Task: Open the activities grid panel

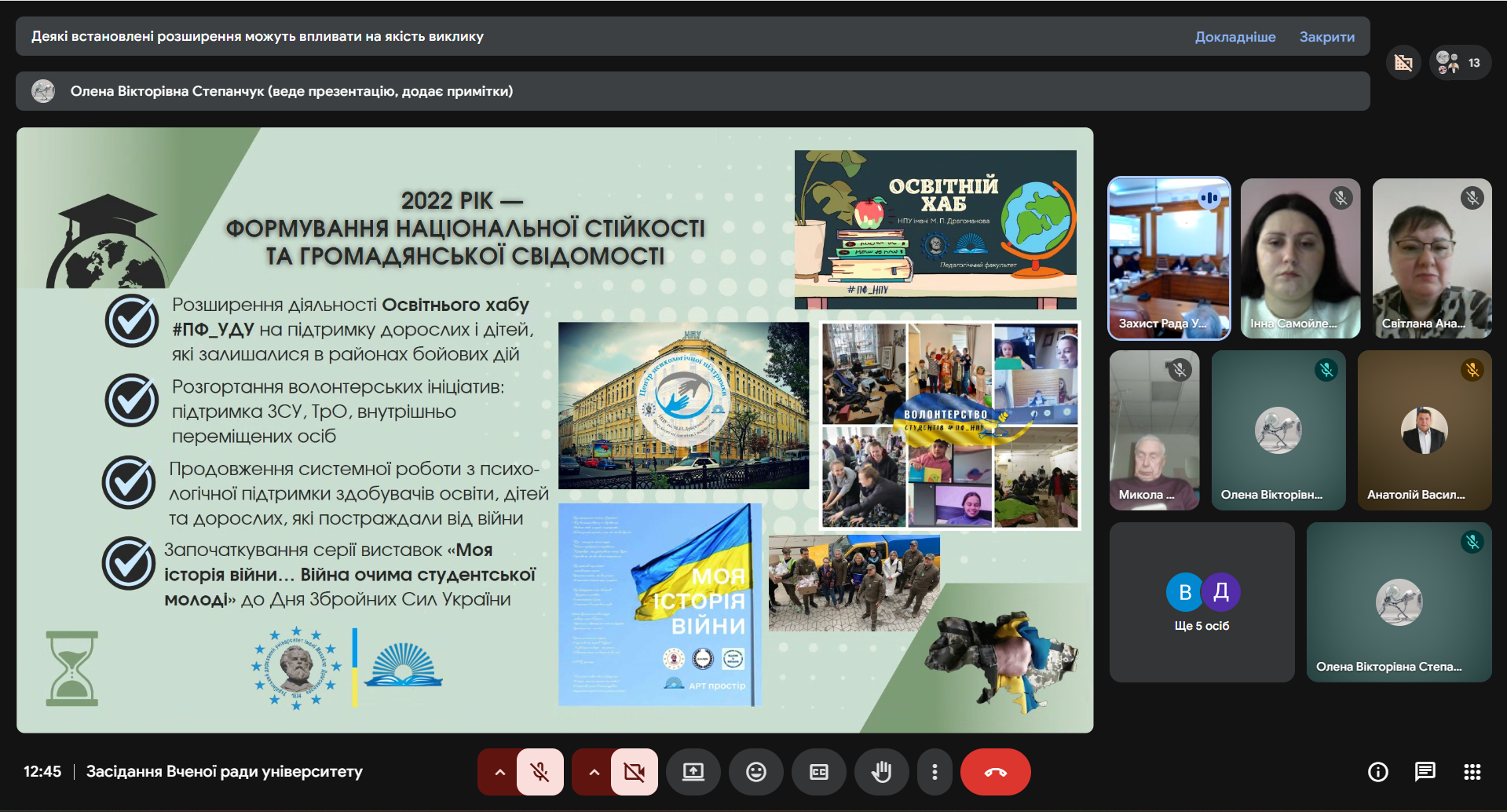Action: 1474,772
